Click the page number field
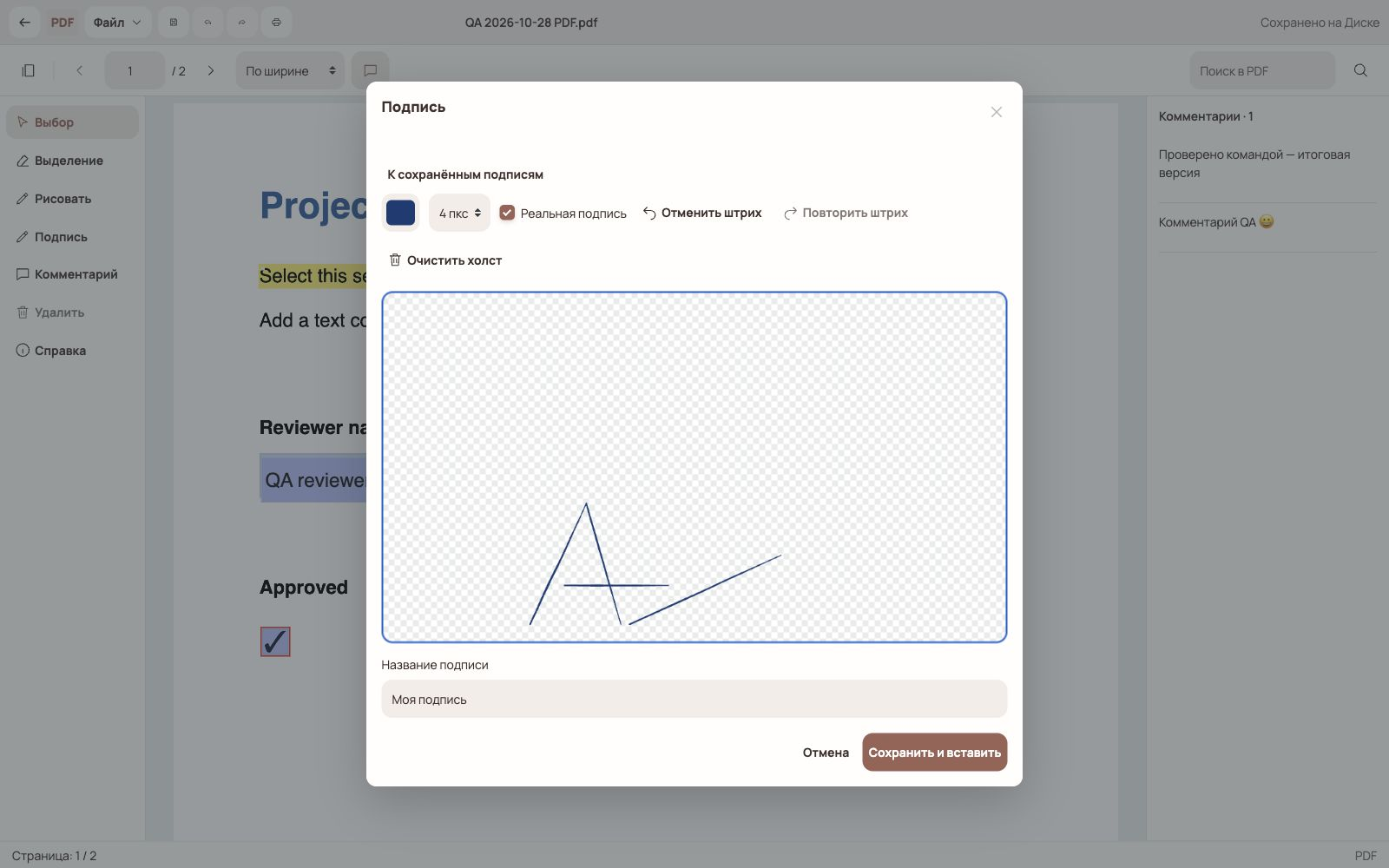This screenshot has height=868, width=1389. coord(135,70)
